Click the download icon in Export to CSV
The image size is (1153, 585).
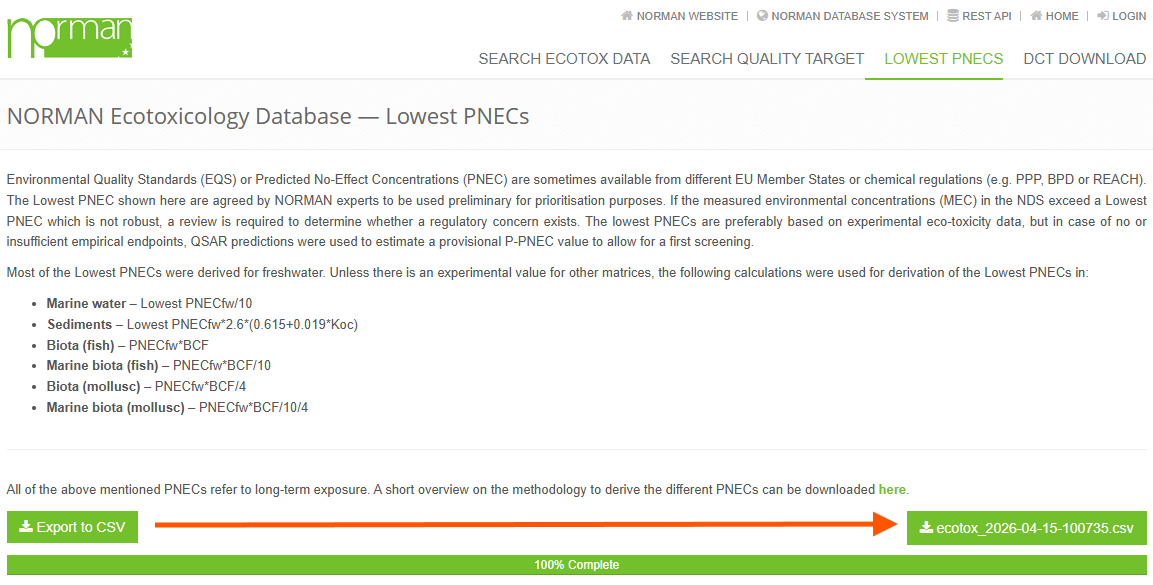[x=26, y=527]
